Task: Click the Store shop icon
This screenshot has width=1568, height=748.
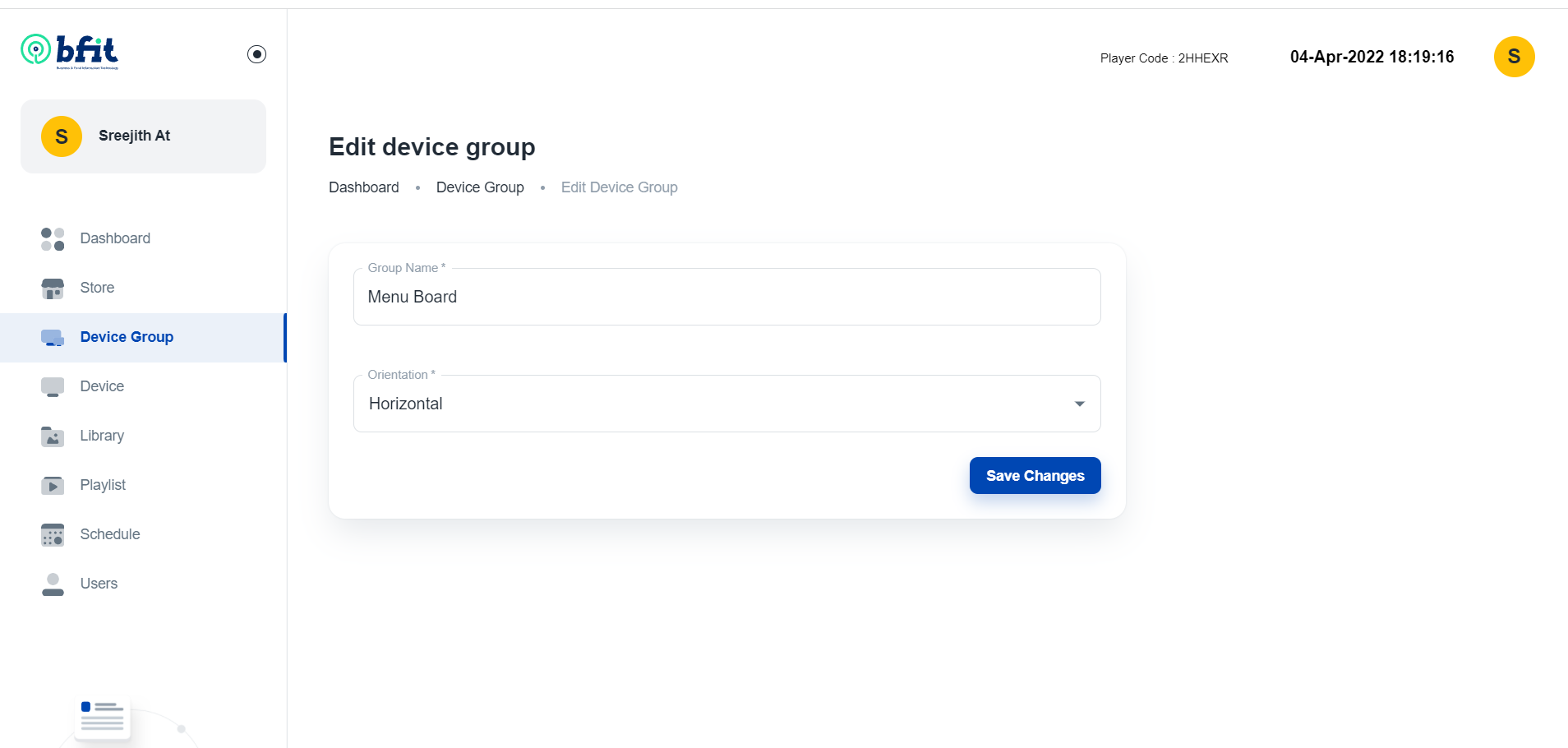Action: coord(53,289)
